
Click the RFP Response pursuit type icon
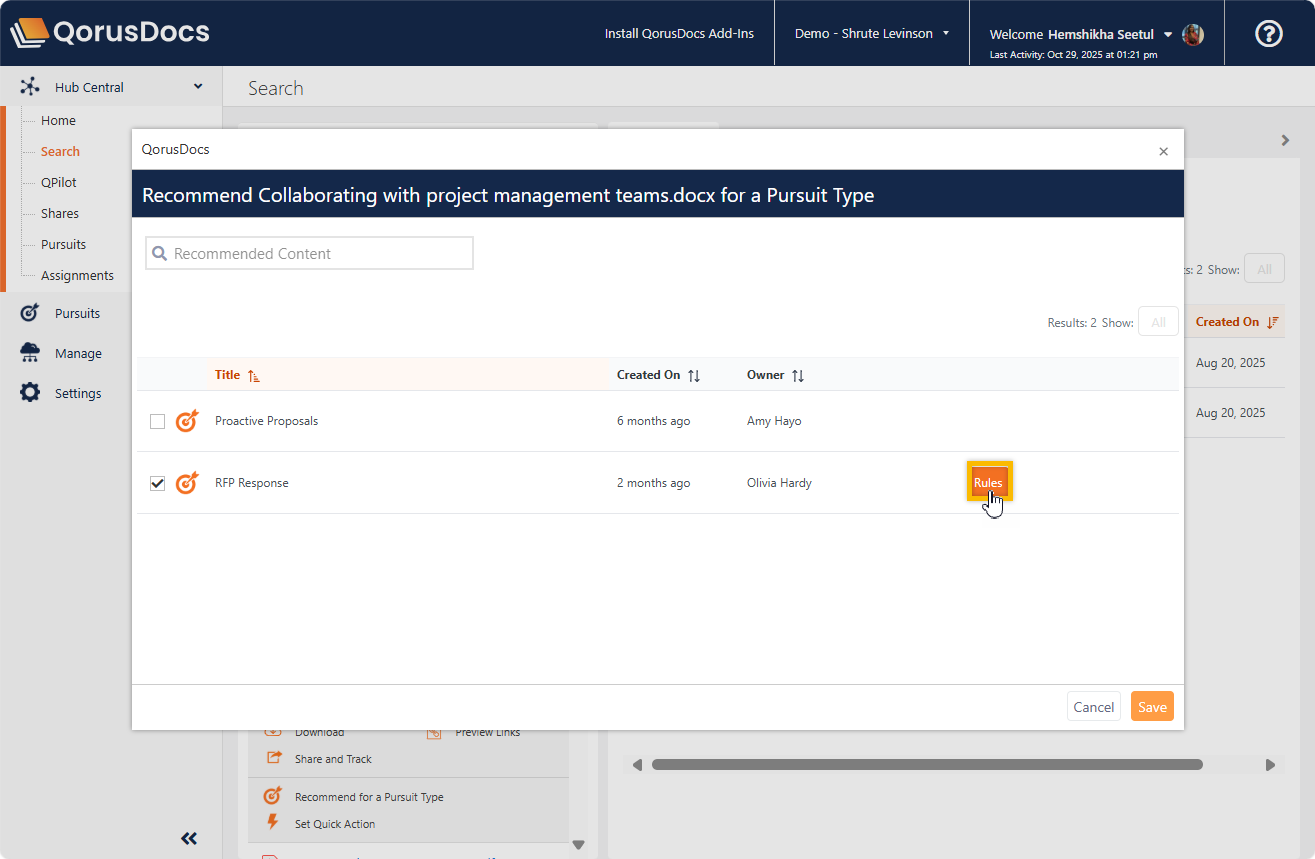tap(187, 483)
